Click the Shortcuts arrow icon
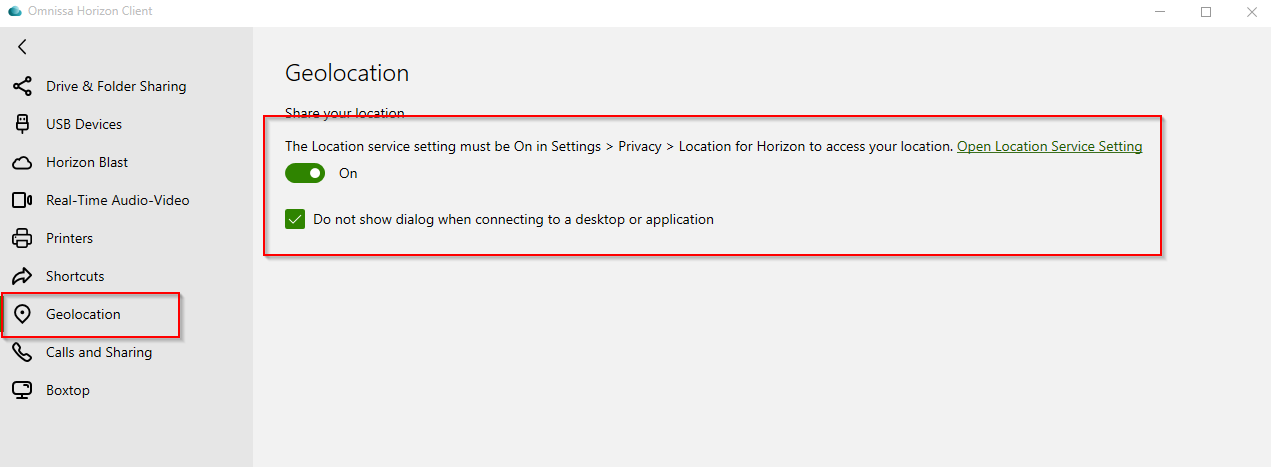This screenshot has width=1271, height=467. [x=22, y=276]
